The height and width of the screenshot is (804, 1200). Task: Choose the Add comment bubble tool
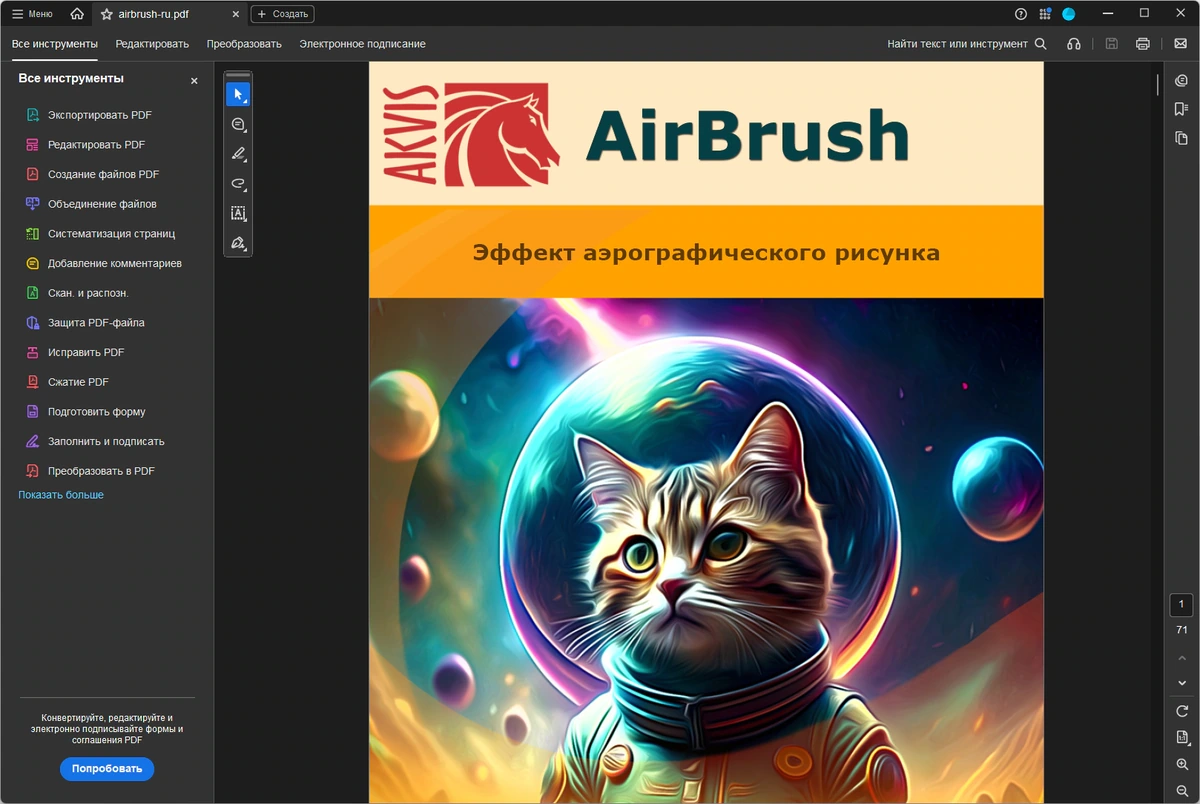[238, 125]
